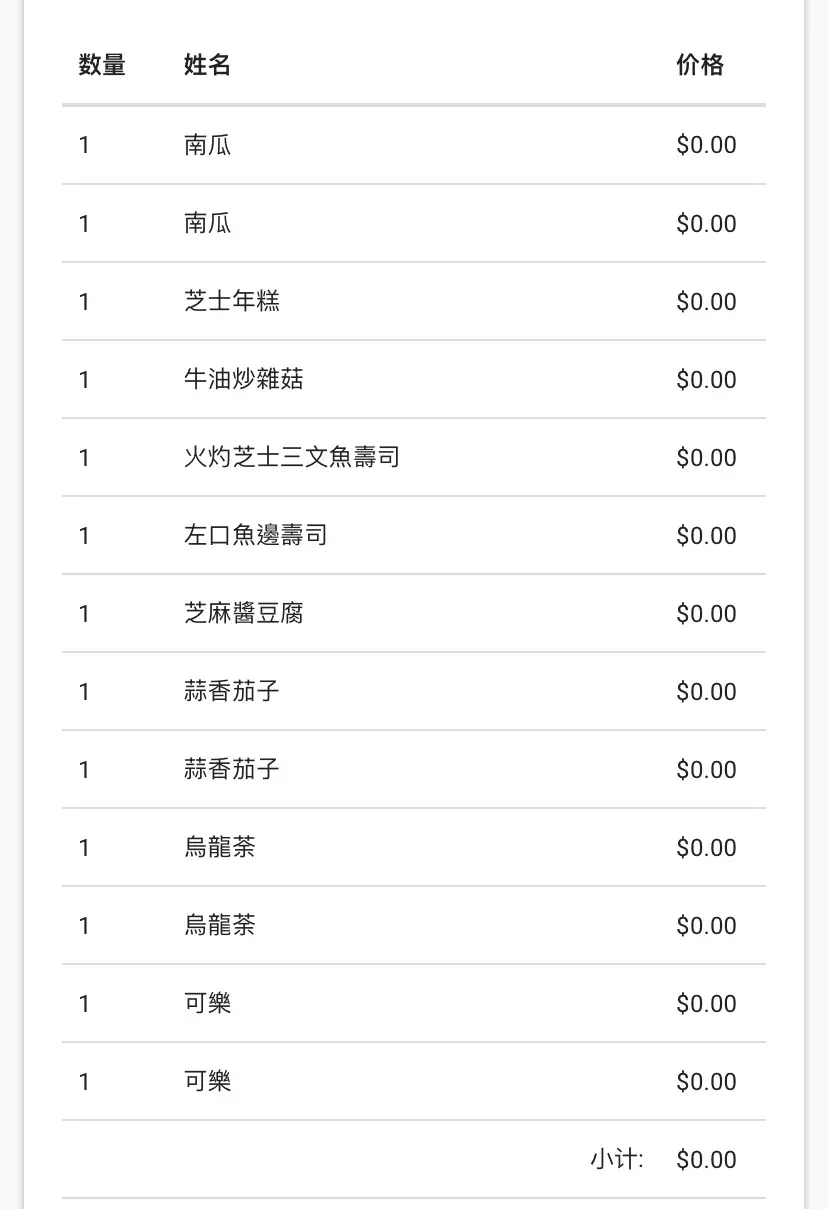Choose the 牛油炒雜菇 item name

244,379
